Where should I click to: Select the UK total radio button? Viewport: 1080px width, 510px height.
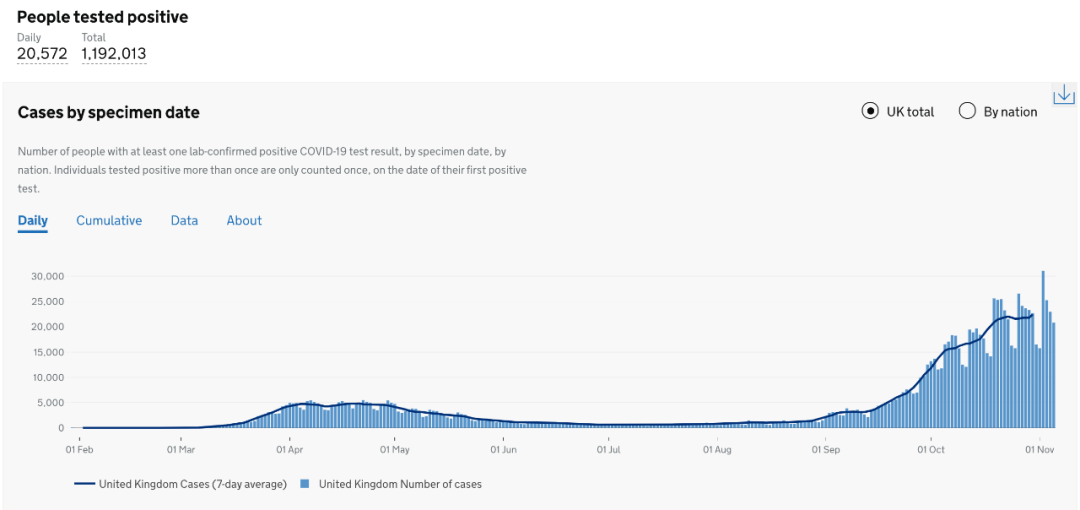coord(870,111)
